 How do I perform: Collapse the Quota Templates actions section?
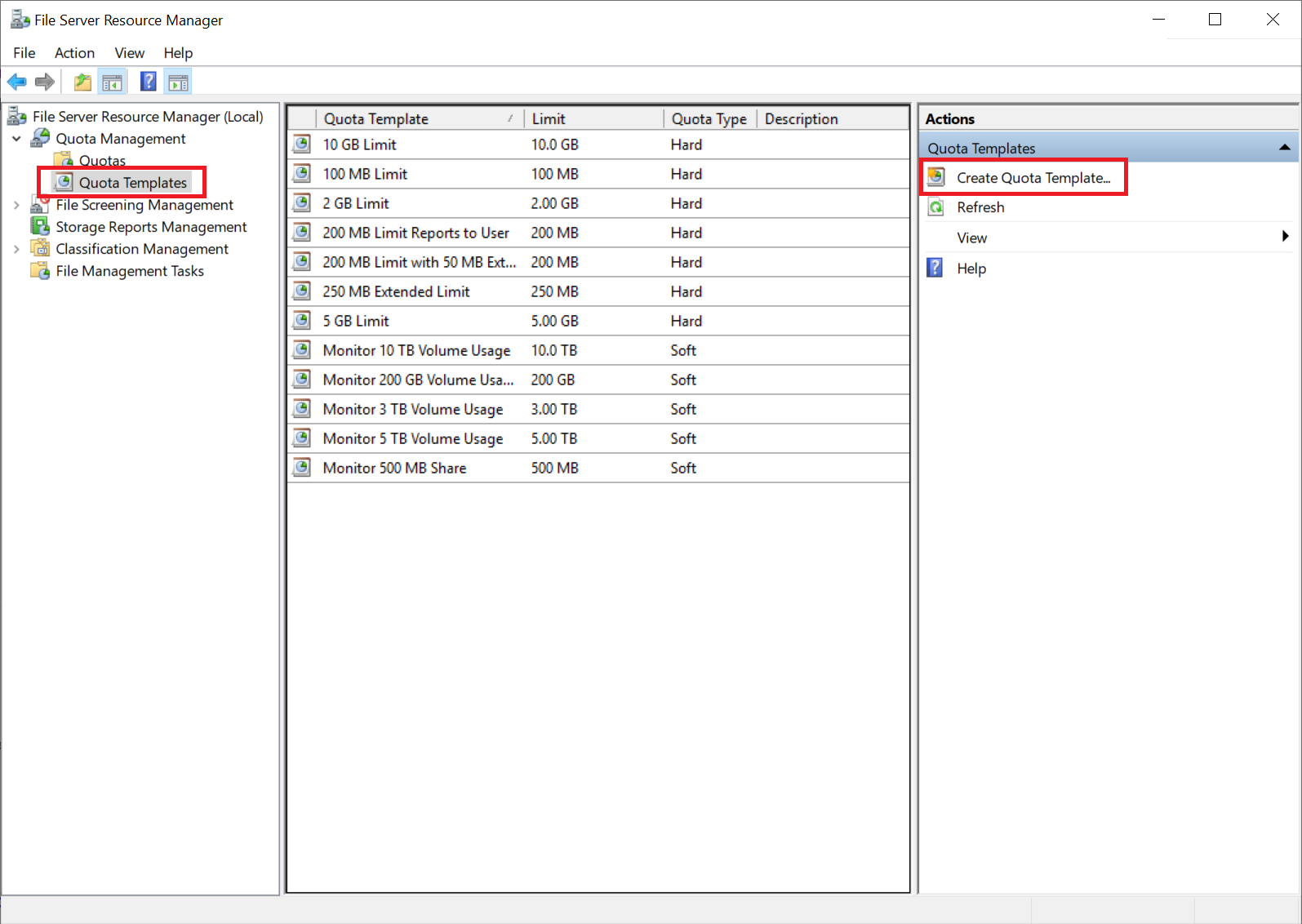[x=1284, y=148]
